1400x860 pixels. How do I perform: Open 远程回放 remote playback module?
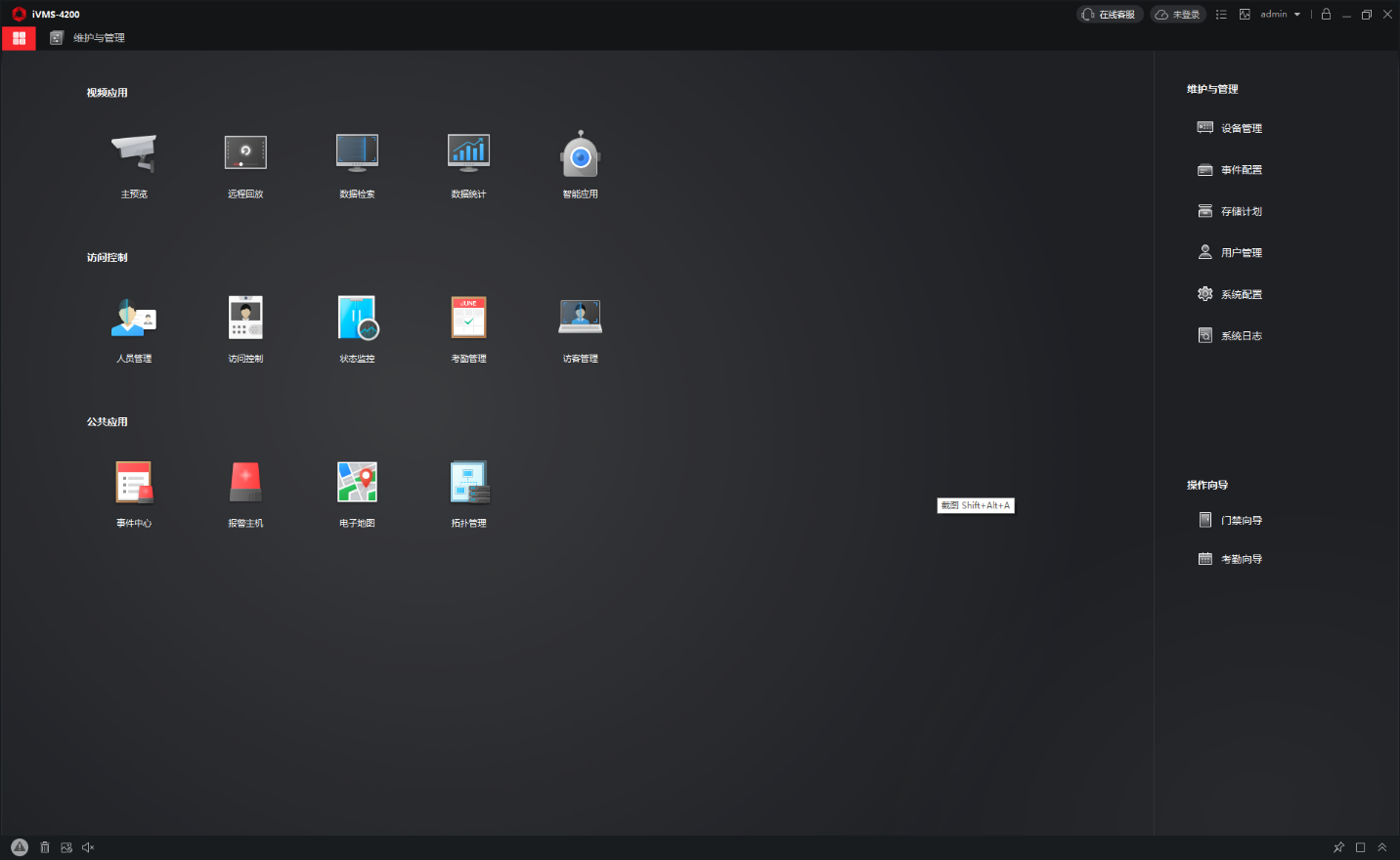click(245, 153)
